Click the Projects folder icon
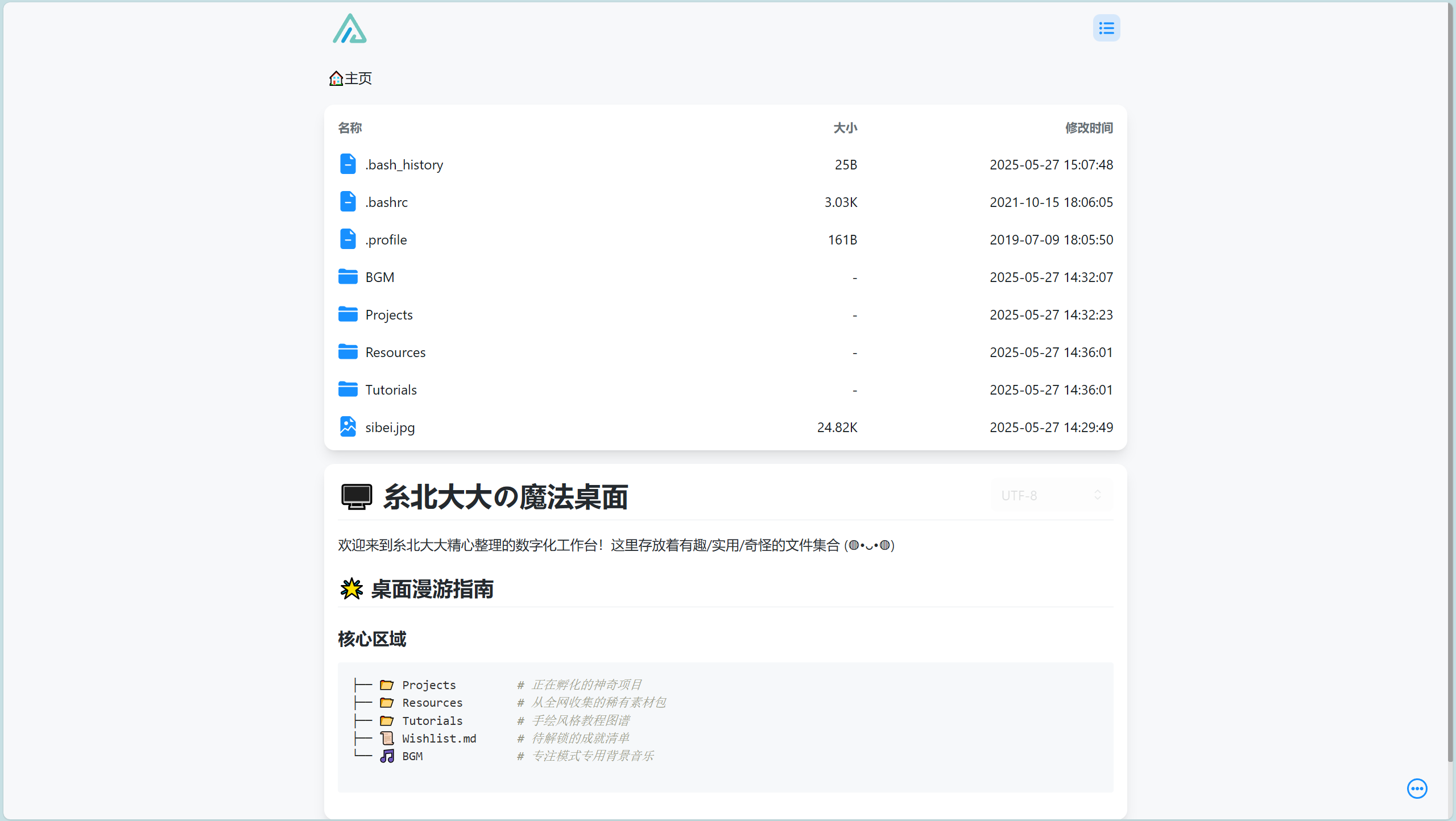The height and width of the screenshot is (821, 1456). 348,314
